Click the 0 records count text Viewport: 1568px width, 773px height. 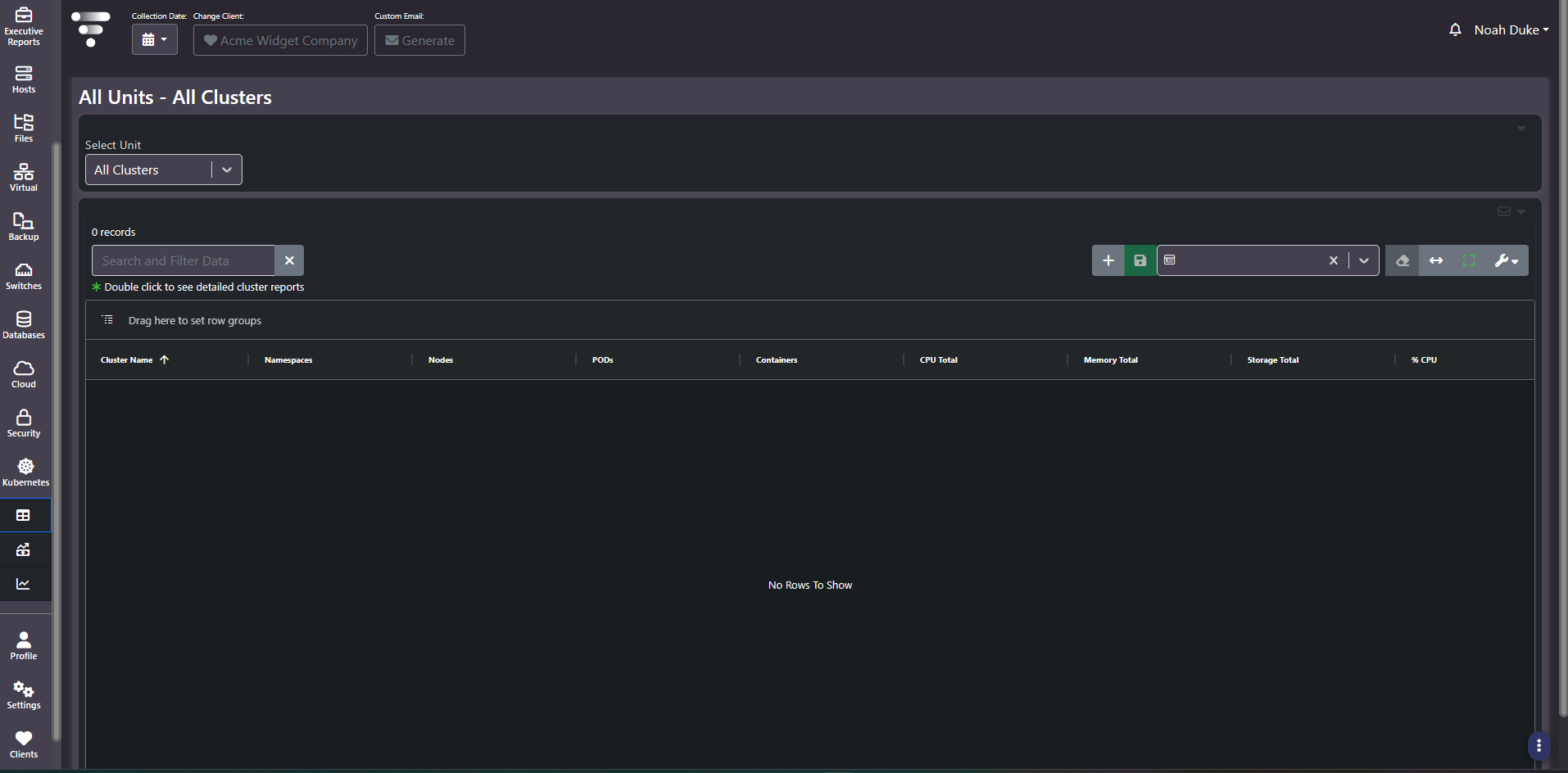[113, 232]
